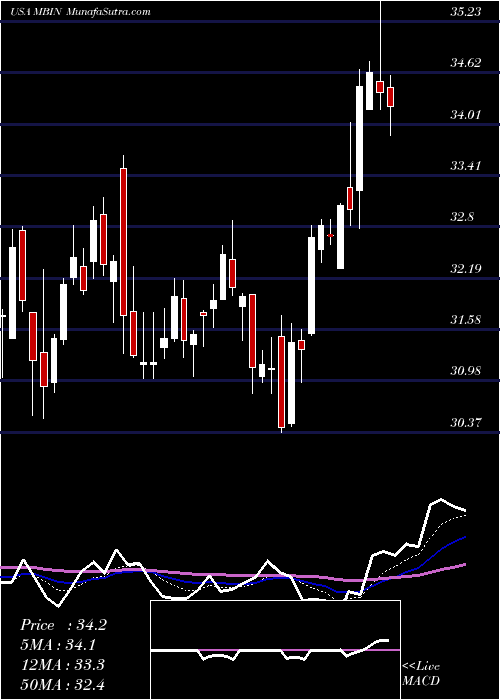The height and width of the screenshot is (700, 500).
Task: Click the 35.23 price axis label
Action: 466,12
